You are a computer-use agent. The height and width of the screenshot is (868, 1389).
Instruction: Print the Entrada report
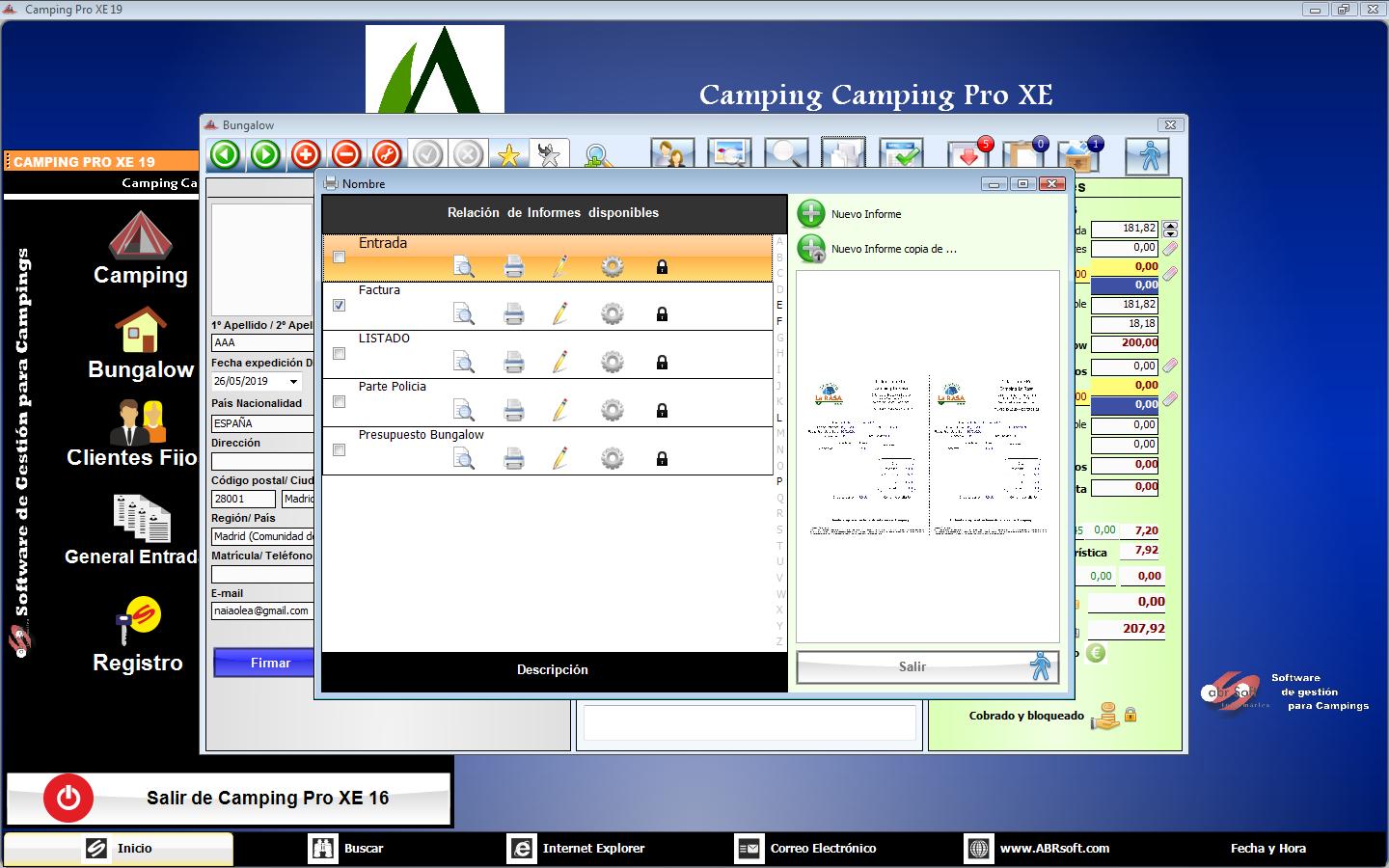[514, 266]
